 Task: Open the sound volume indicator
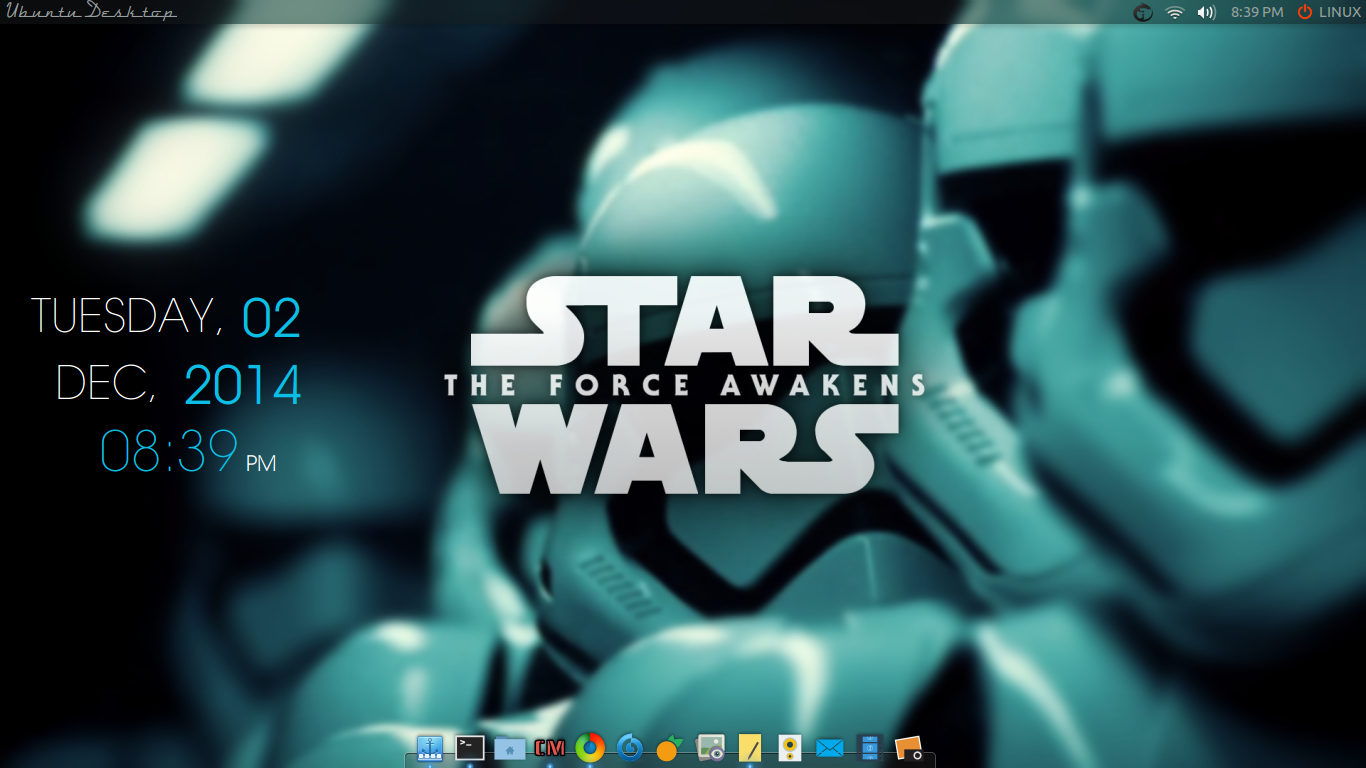tap(1207, 12)
